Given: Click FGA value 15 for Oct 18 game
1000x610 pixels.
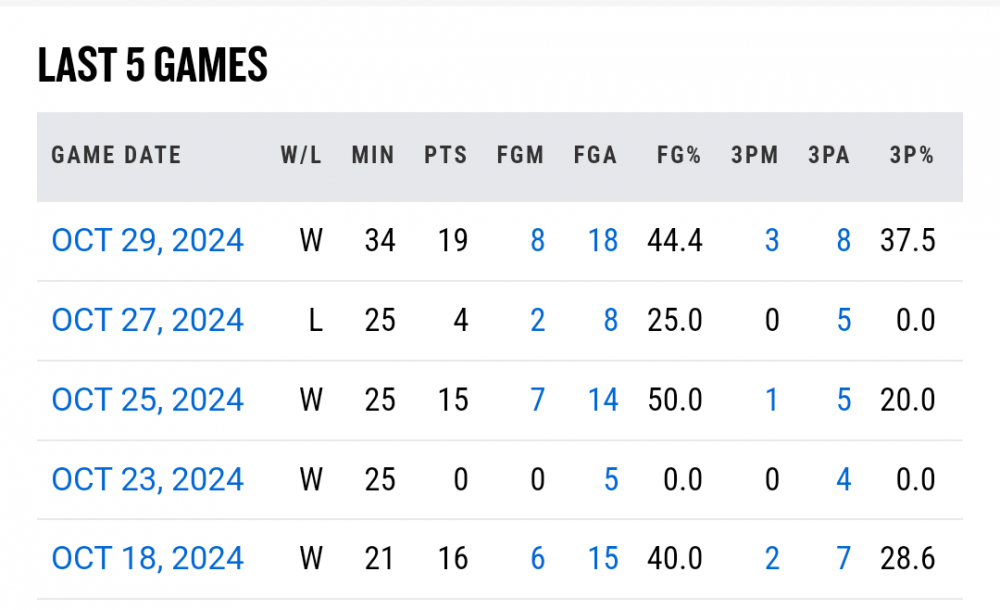Looking at the screenshot, I should tap(603, 558).
